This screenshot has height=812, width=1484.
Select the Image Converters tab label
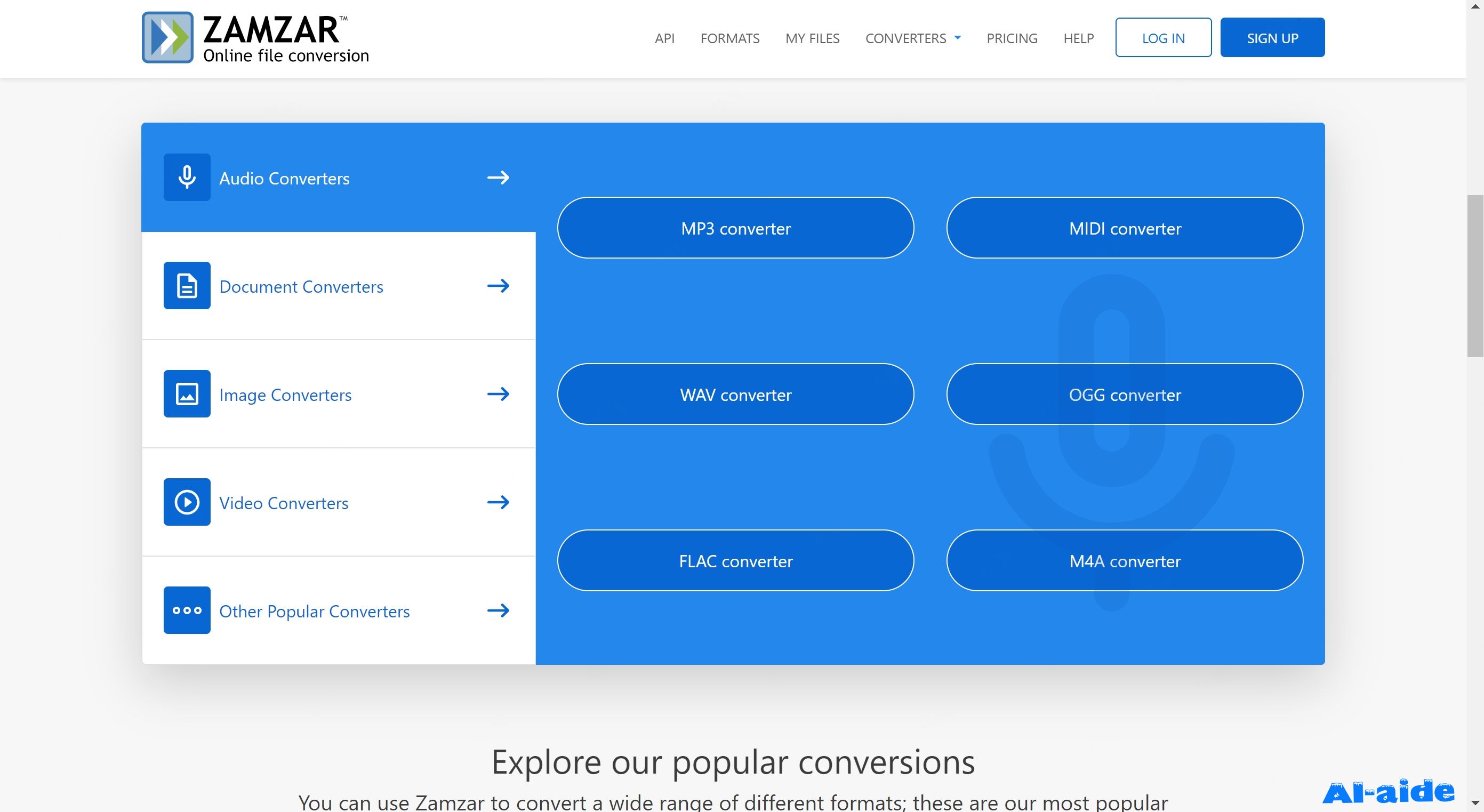coord(285,395)
